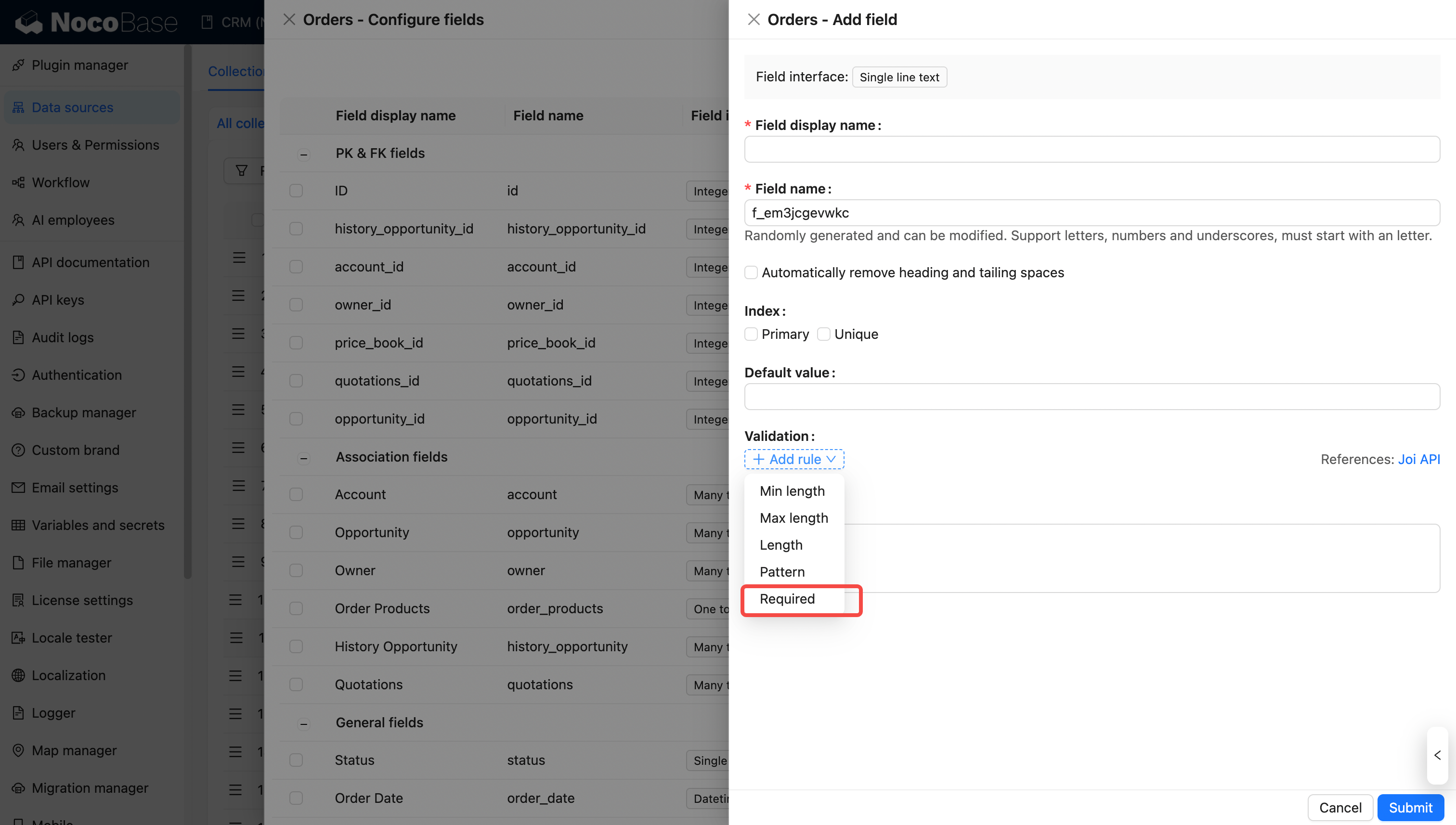This screenshot has height=825, width=1456.
Task: Enable automatically remove heading and tailing spaces
Action: click(x=751, y=272)
